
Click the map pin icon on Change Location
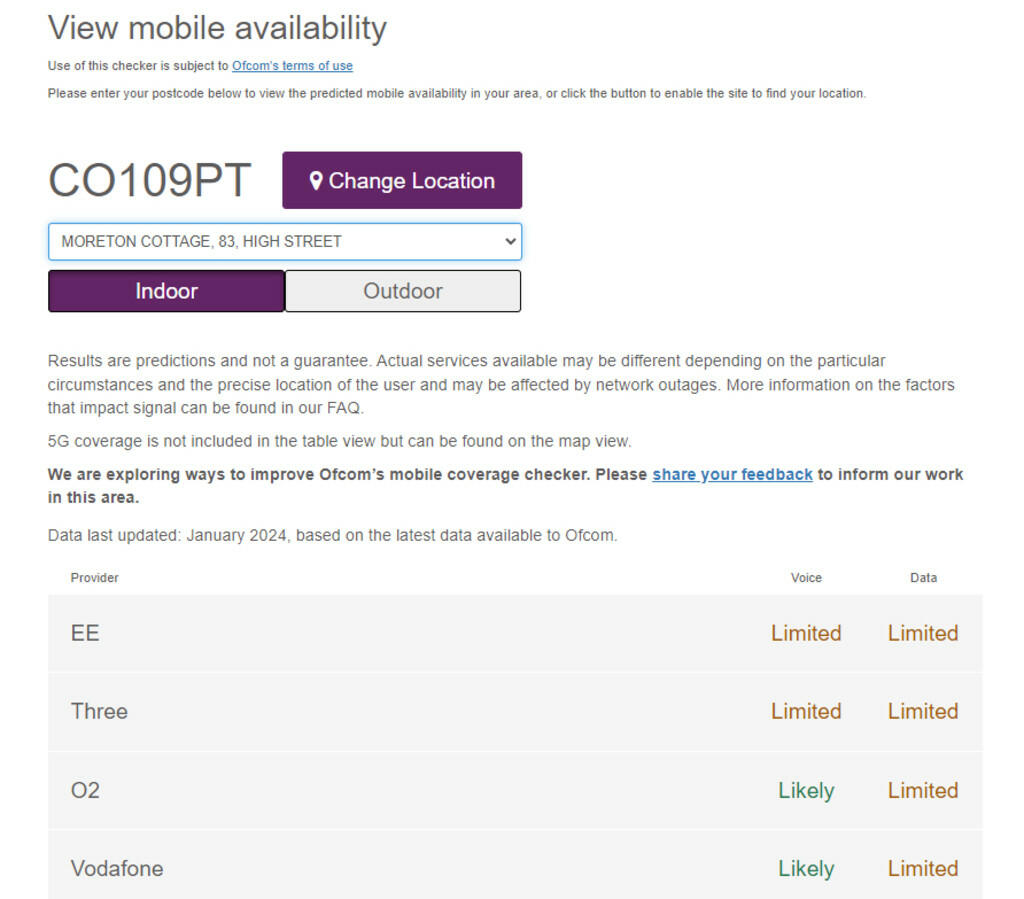click(316, 181)
